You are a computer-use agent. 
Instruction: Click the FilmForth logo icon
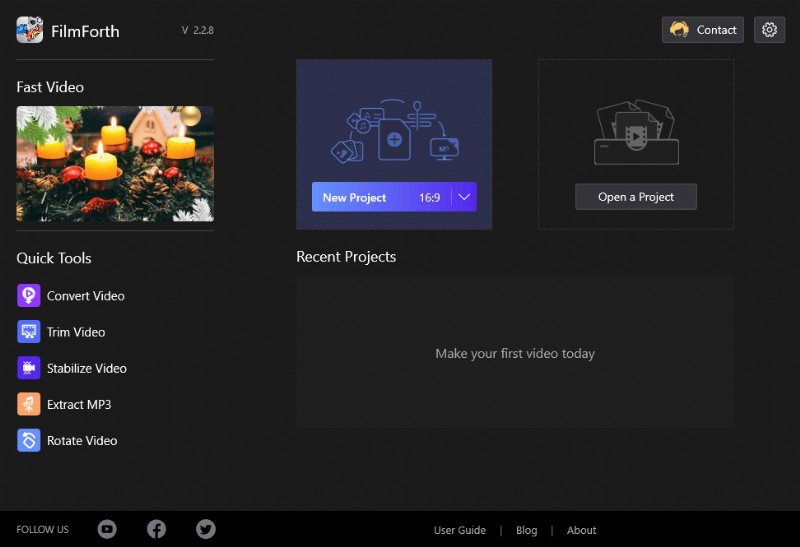29,30
